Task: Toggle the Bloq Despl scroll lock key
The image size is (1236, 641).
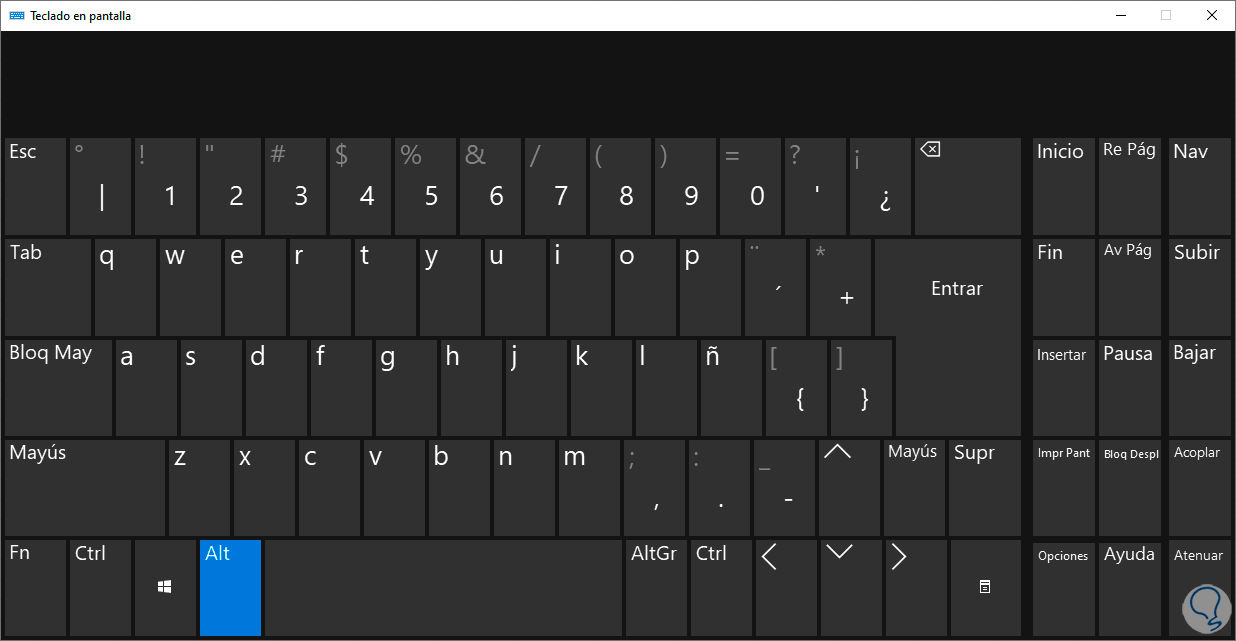Action: point(1130,487)
